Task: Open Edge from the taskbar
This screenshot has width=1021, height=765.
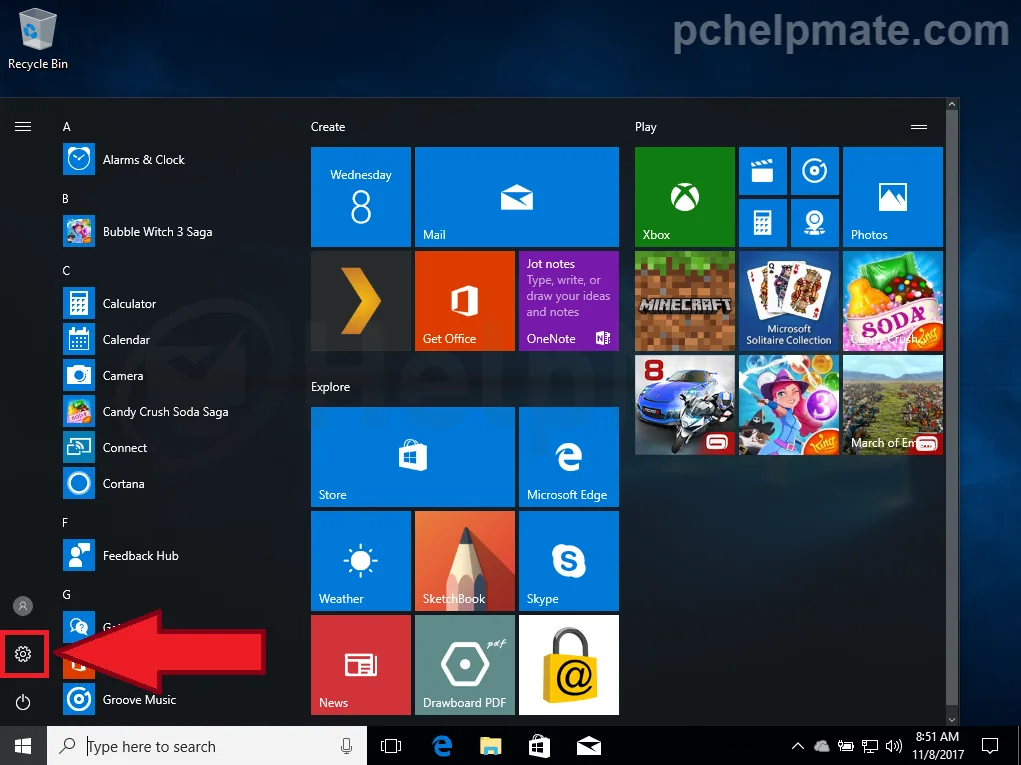Action: click(442, 746)
